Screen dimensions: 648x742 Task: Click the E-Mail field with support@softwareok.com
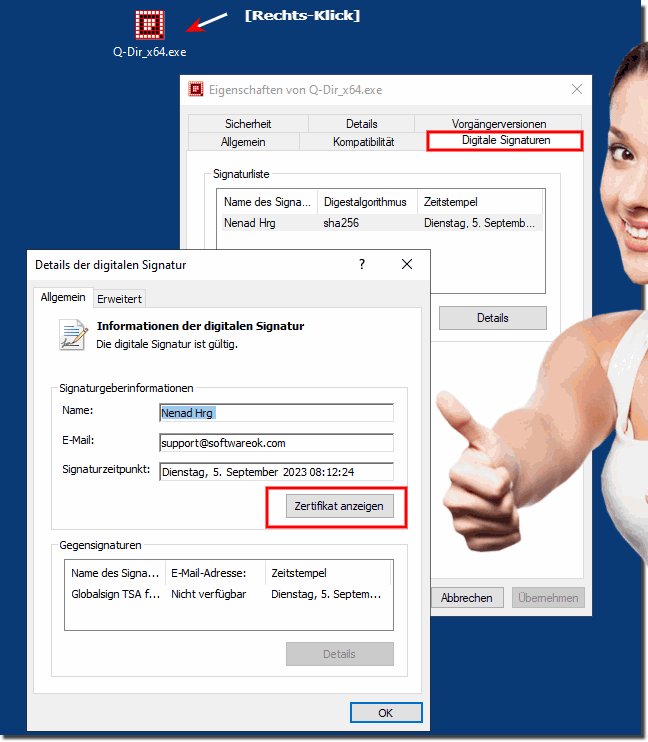click(x=276, y=443)
